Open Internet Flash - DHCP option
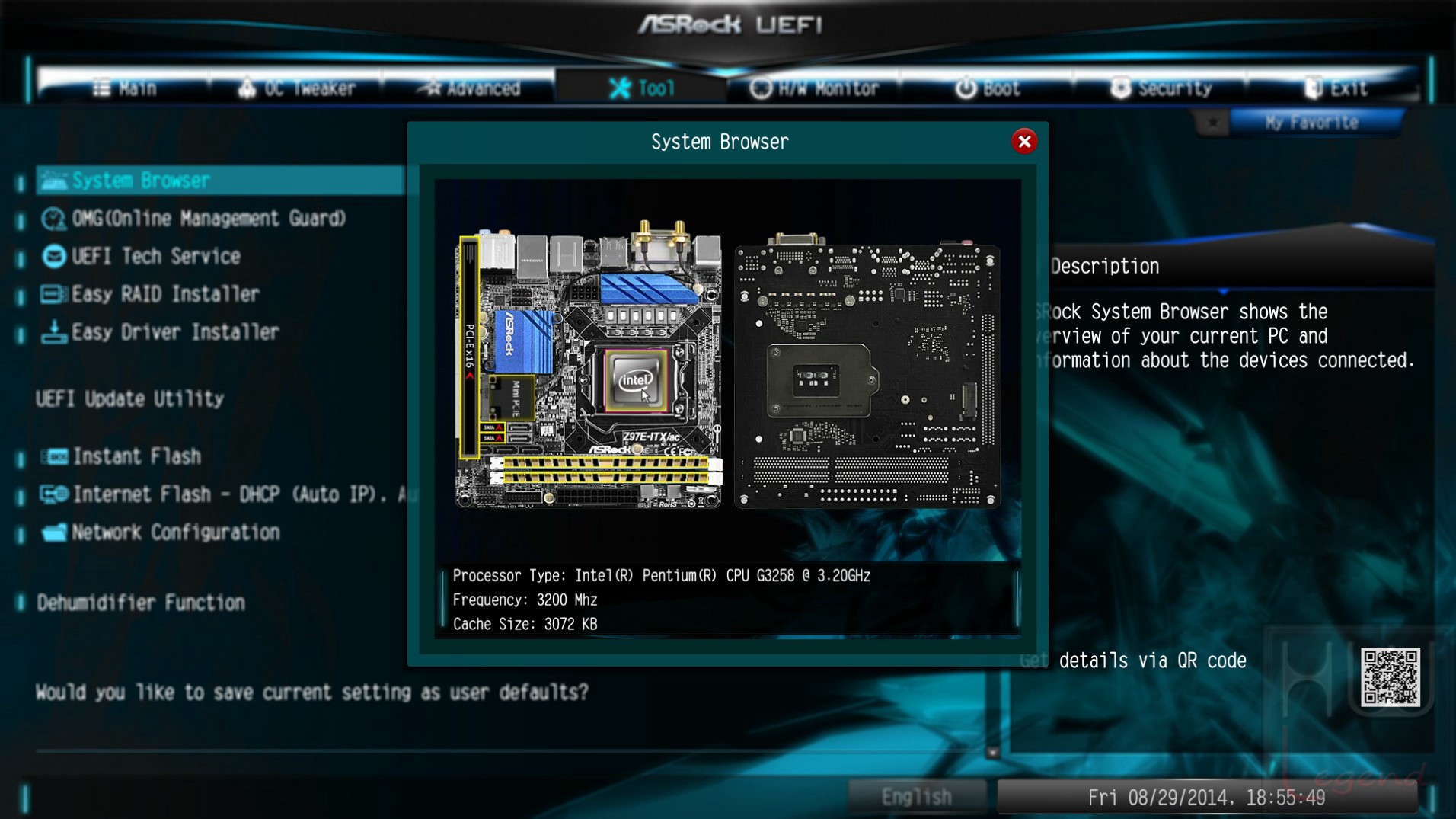 coord(244,494)
